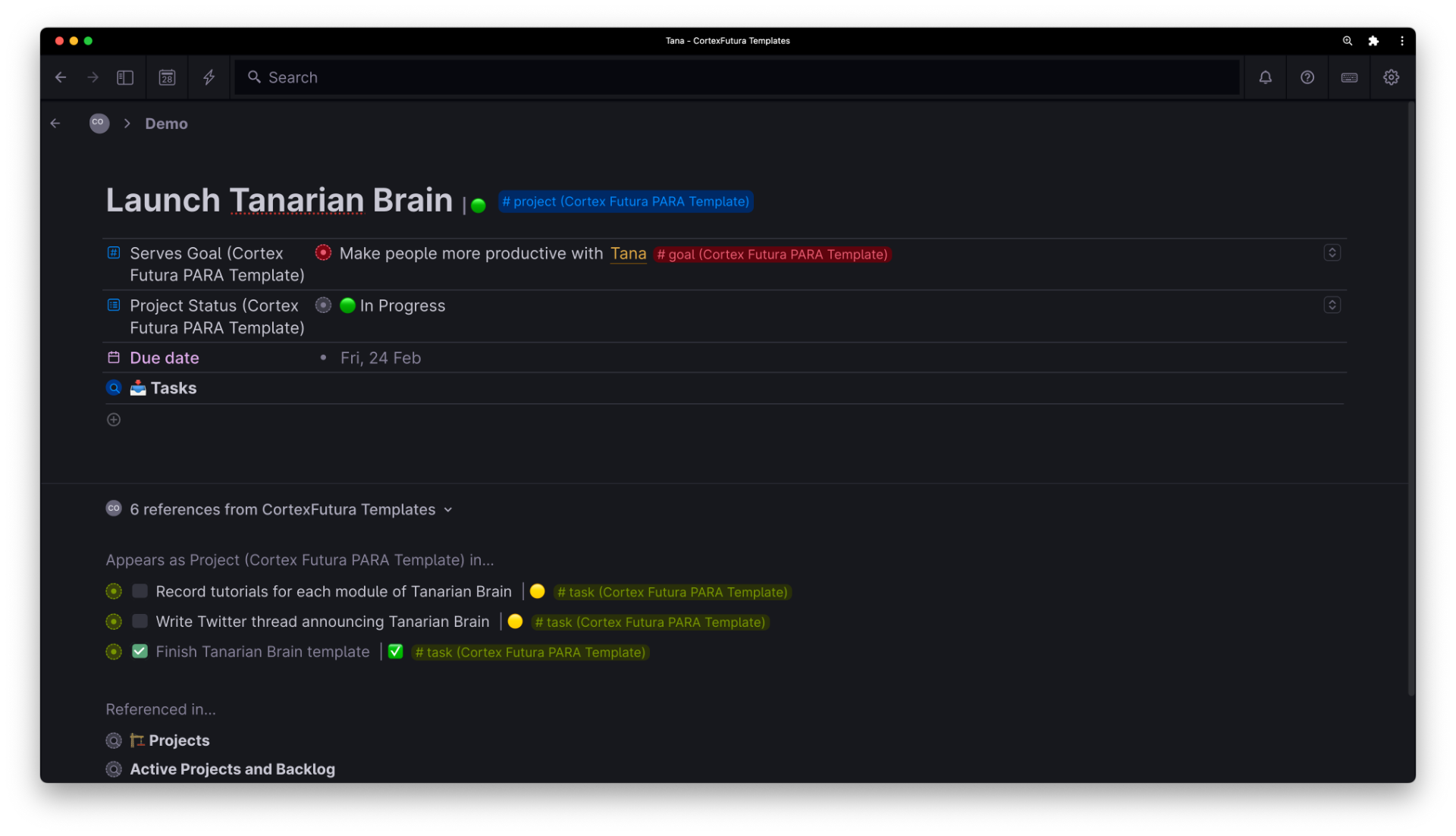This screenshot has height=836, width=1456.
Task: Open keyboard shortcuts icon
Action: tap(1349, 77)
